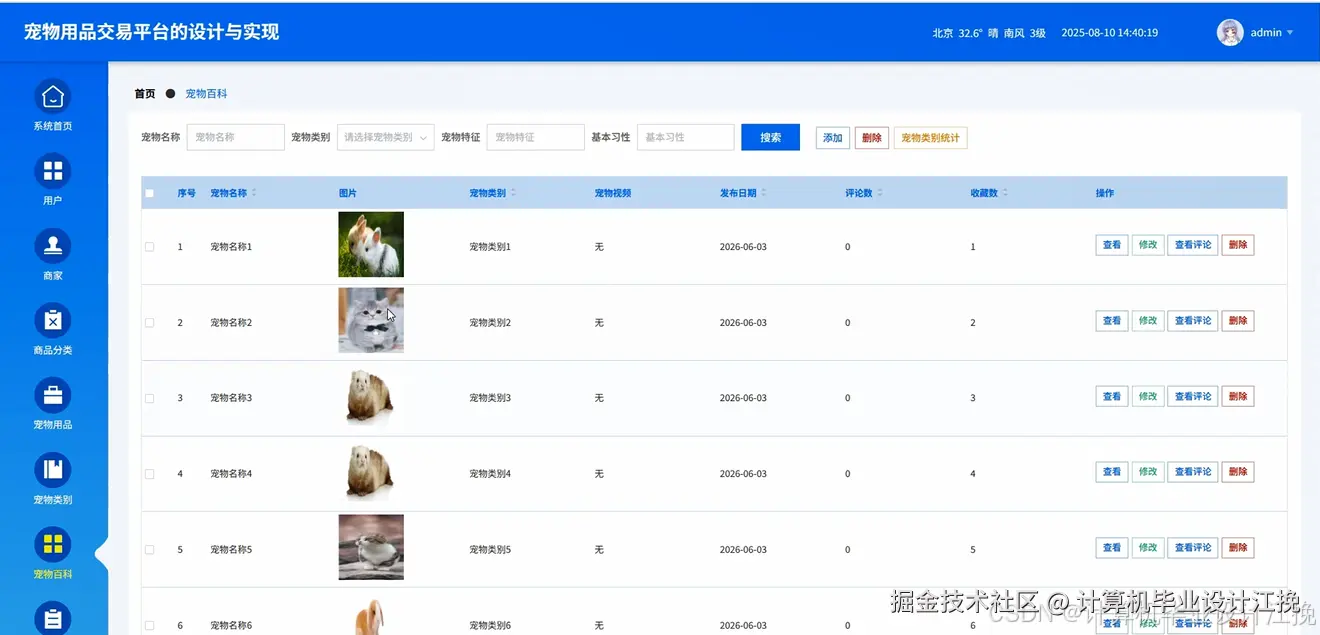Viewport: 1320px width, 635px height.
Task: Select the 宠物百科 breadcrumb item
Action: pyautogui.click(x=206, y=94)
